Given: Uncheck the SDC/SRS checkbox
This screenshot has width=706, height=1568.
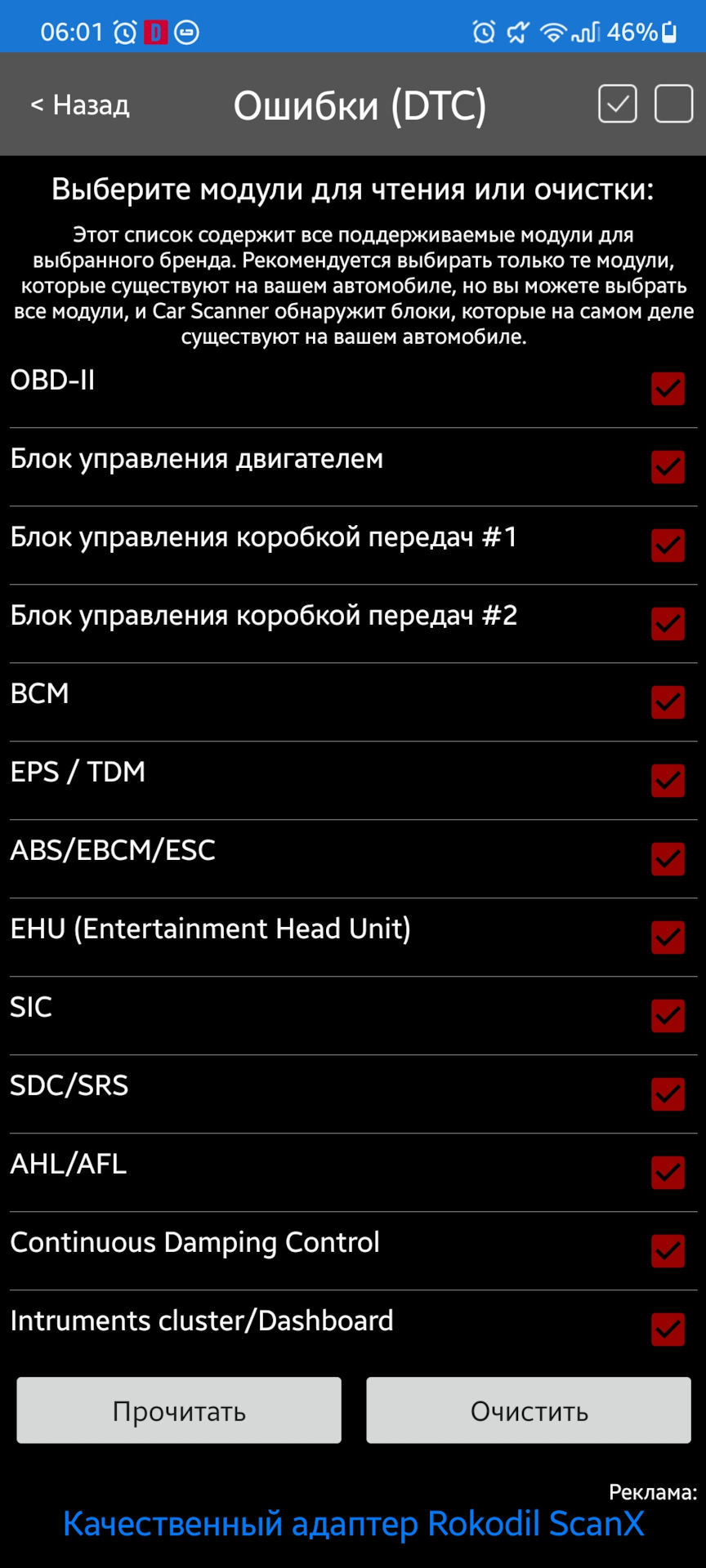Looking at the screenshot, I should 668,1094.
